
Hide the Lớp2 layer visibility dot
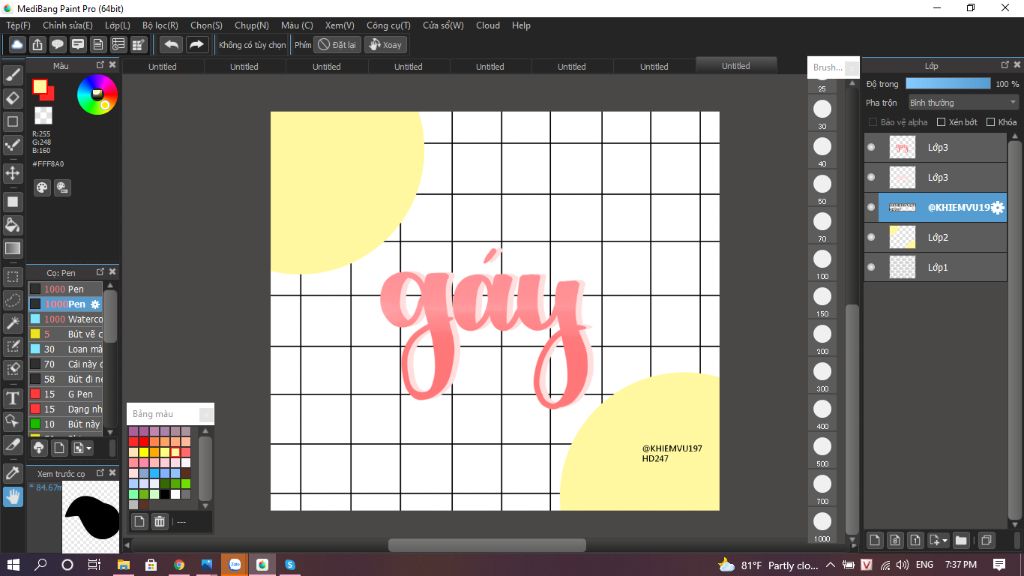point(871,237)
